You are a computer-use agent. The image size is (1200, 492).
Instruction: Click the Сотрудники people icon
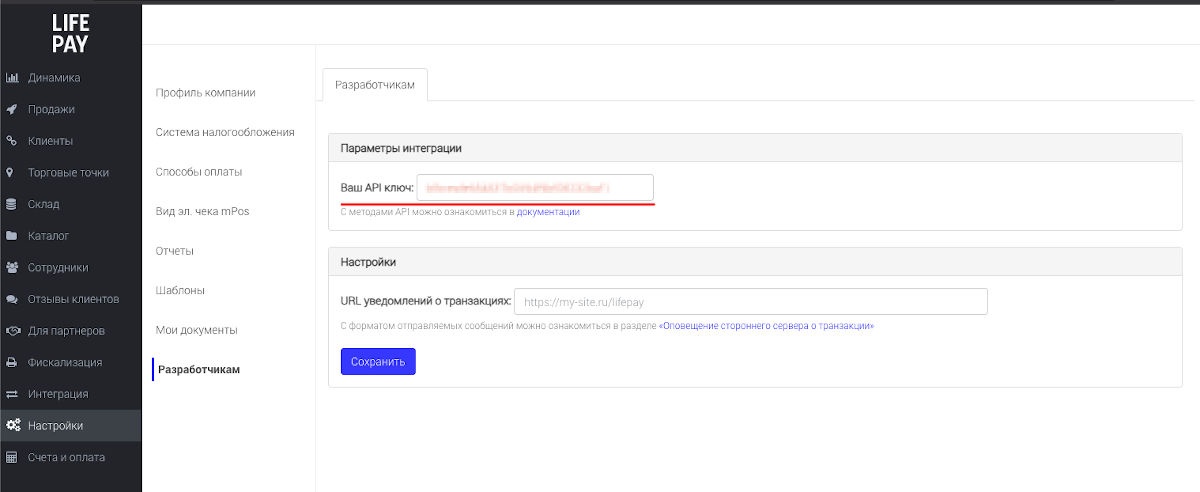point(12,268)
